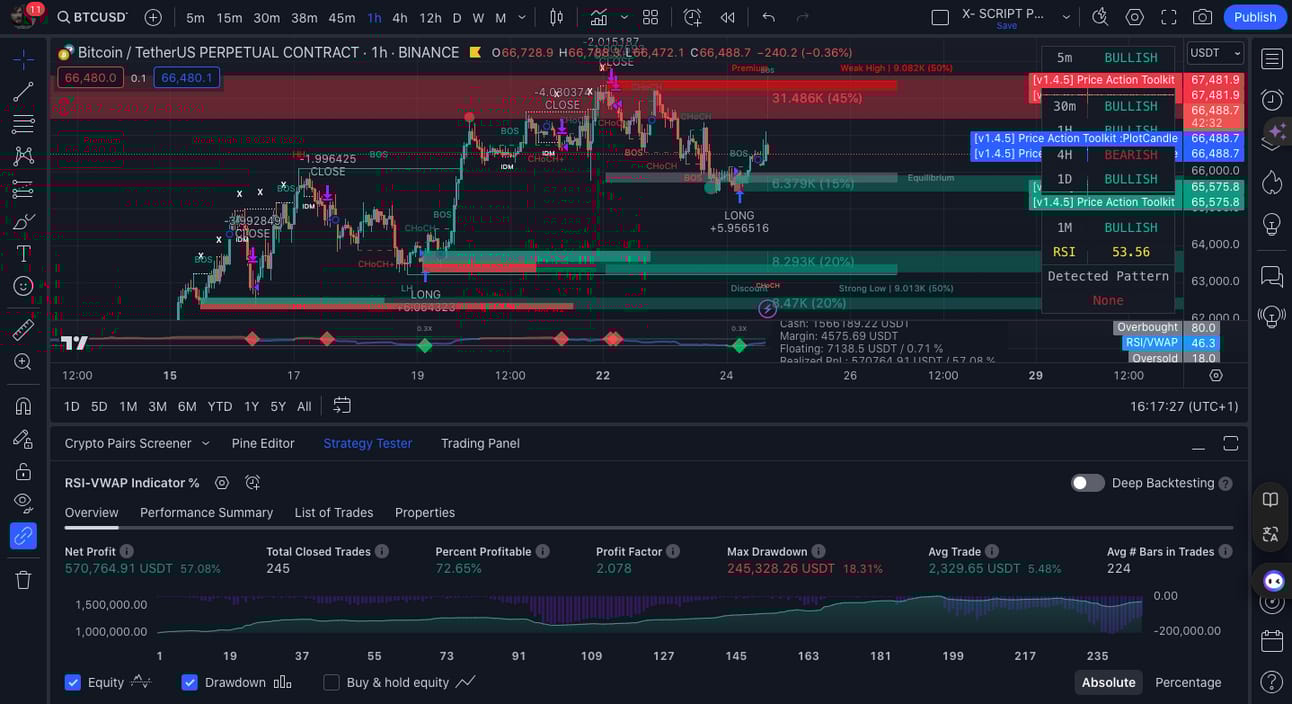The width and height of the screenshot is (1292, 704).
Task: Undo the last chart action
Action: tap(768, 17)
